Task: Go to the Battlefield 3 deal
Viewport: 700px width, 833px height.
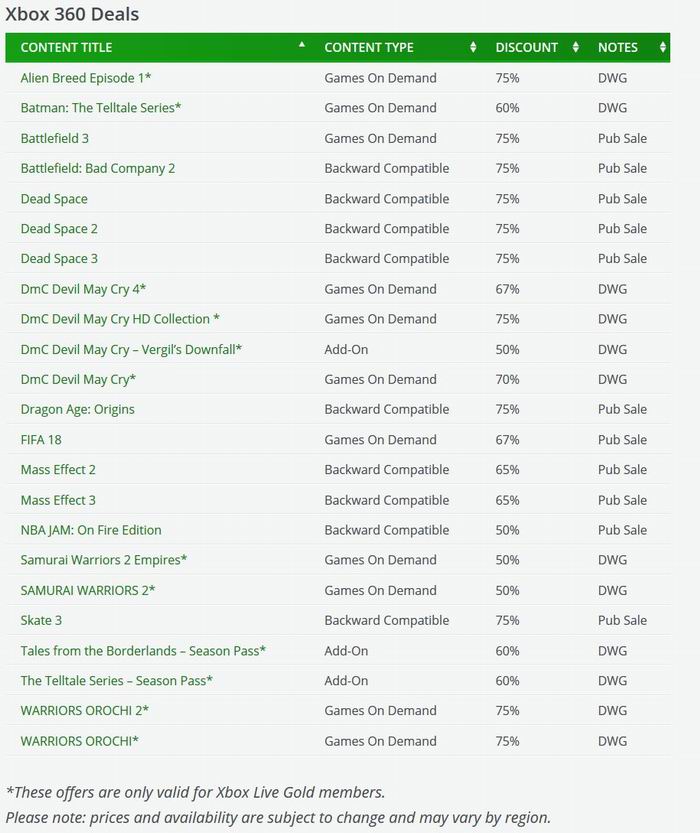Action: click(x=55, y=138)
